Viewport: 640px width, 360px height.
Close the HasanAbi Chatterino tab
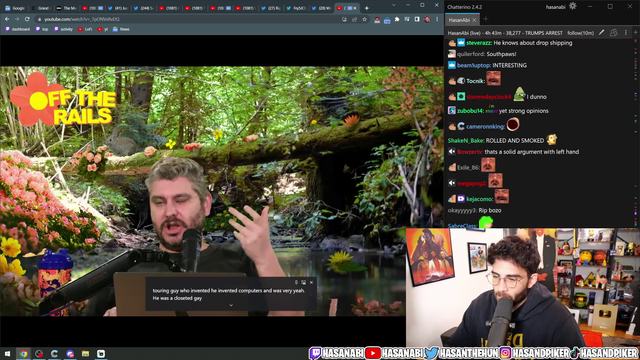pyautogui.click(x=474, y=20)
